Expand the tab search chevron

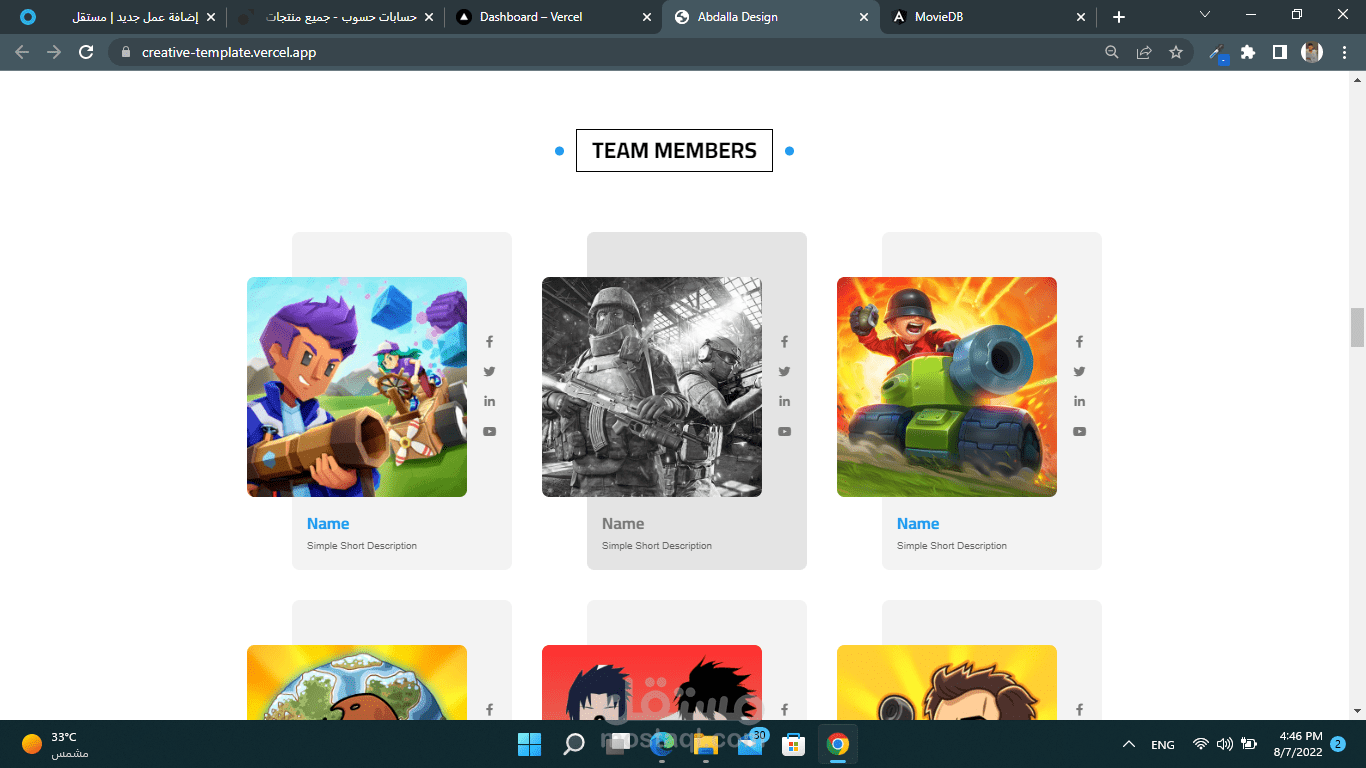click(1205, 15)
